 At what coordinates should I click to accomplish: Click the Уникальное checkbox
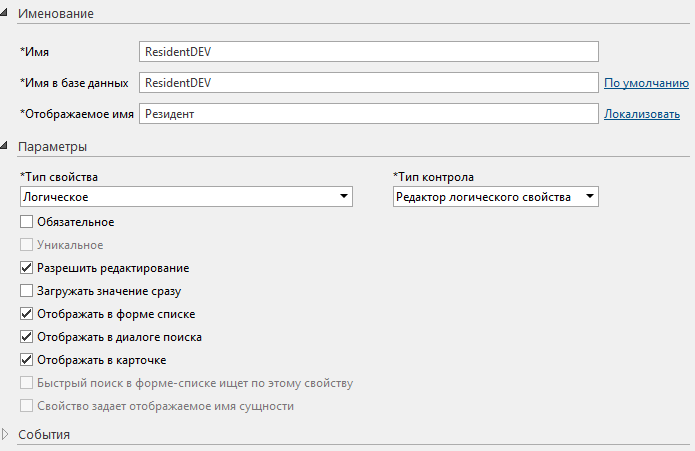coord(27,245)
